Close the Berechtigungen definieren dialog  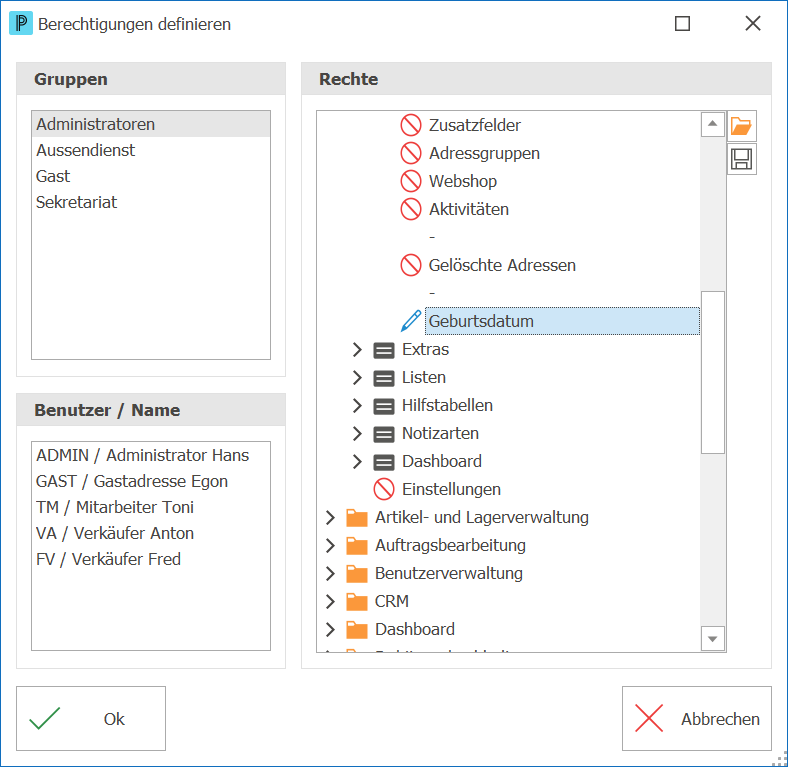753,23
